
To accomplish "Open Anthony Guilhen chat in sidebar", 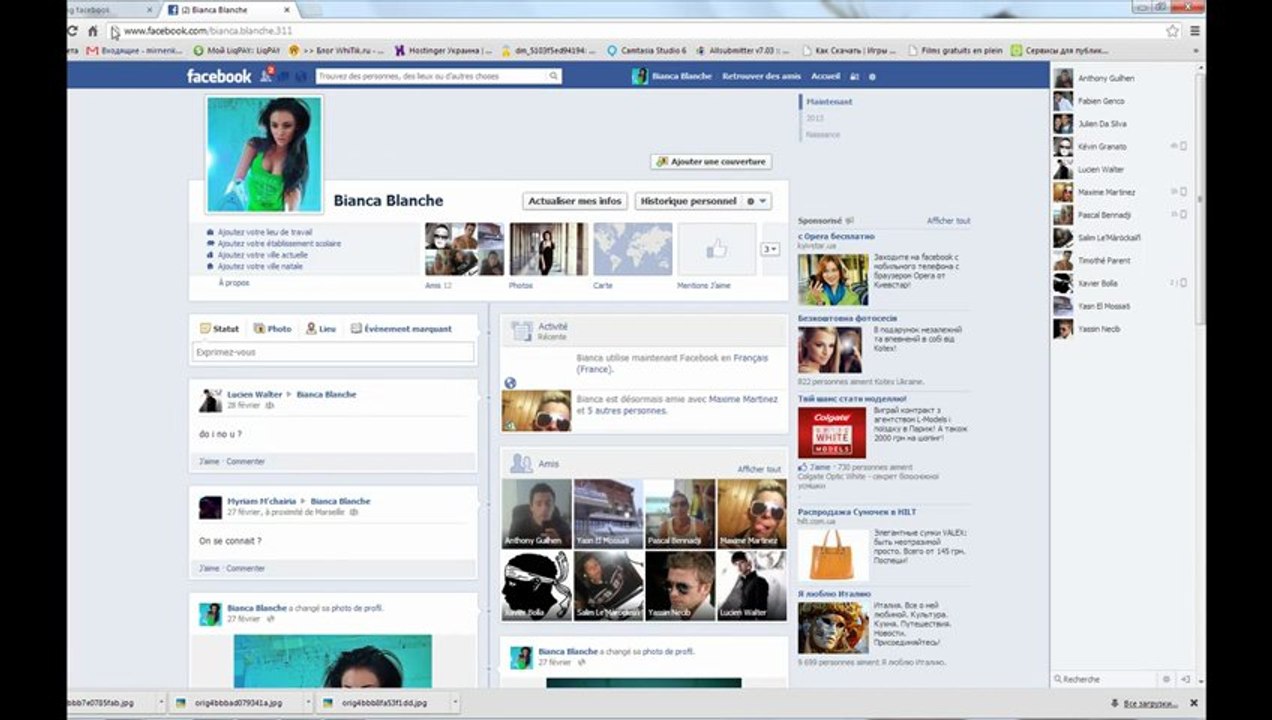I will click(x=1121, y=78).
